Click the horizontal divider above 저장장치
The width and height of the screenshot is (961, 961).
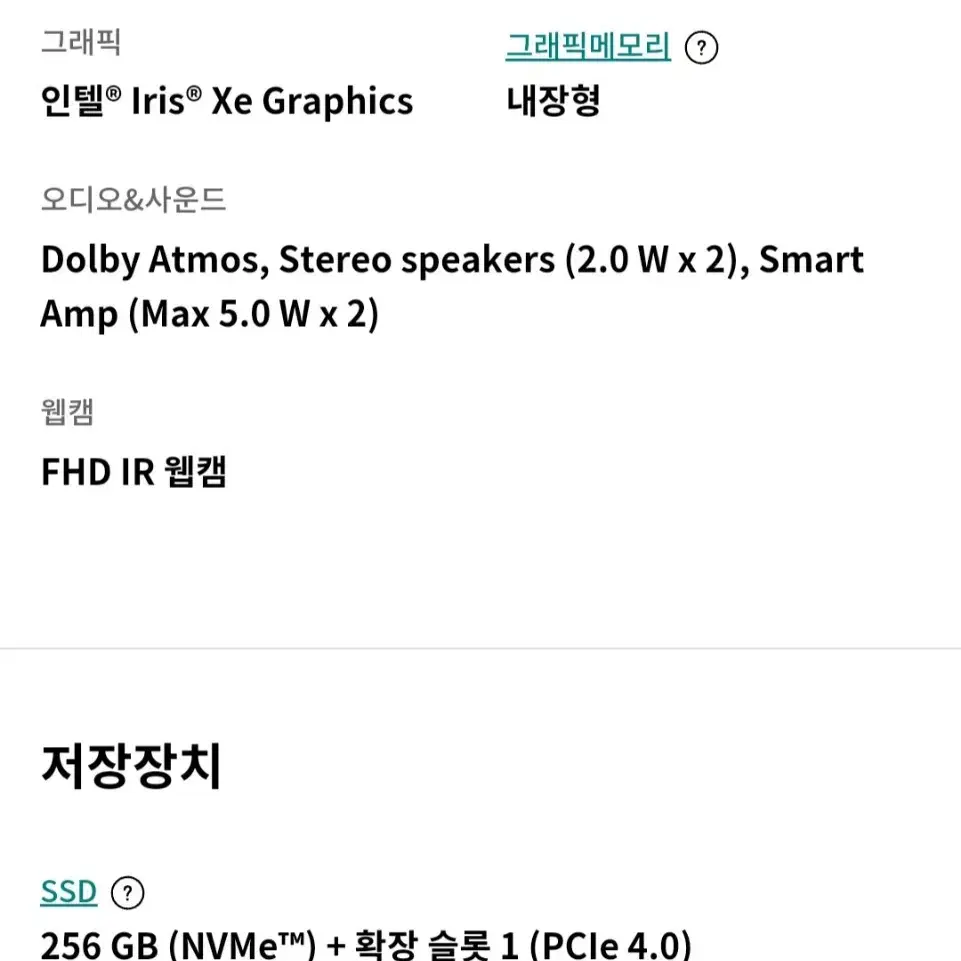480,648
